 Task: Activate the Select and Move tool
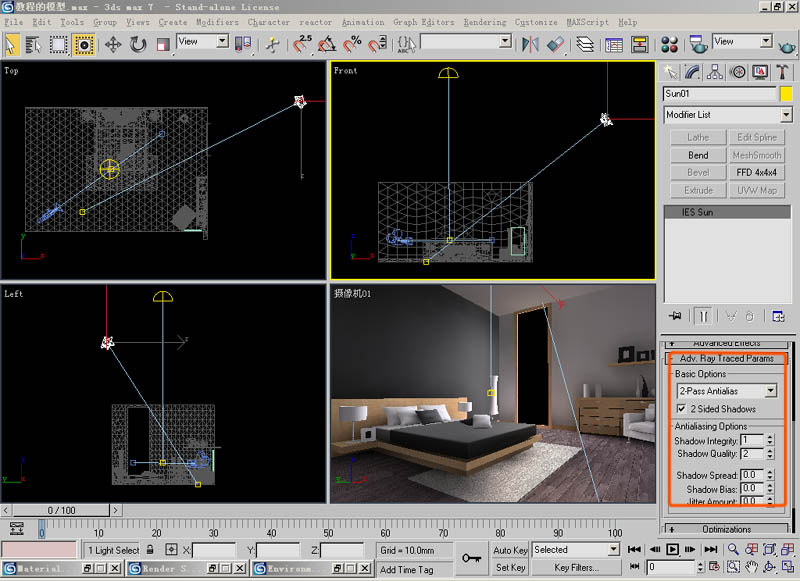(113, 45)
